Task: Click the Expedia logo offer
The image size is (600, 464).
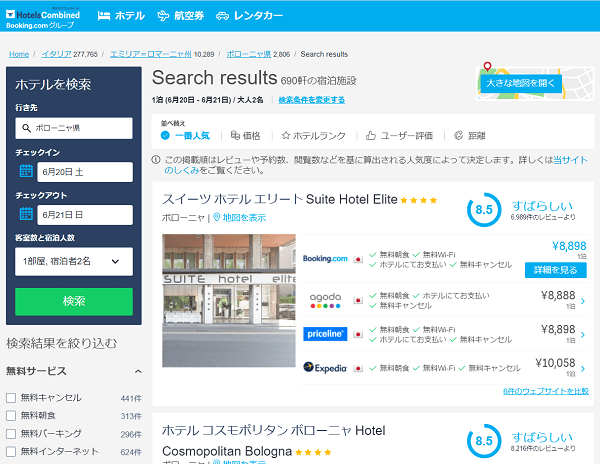Action: pyautogui.click(x=325, y=368)
